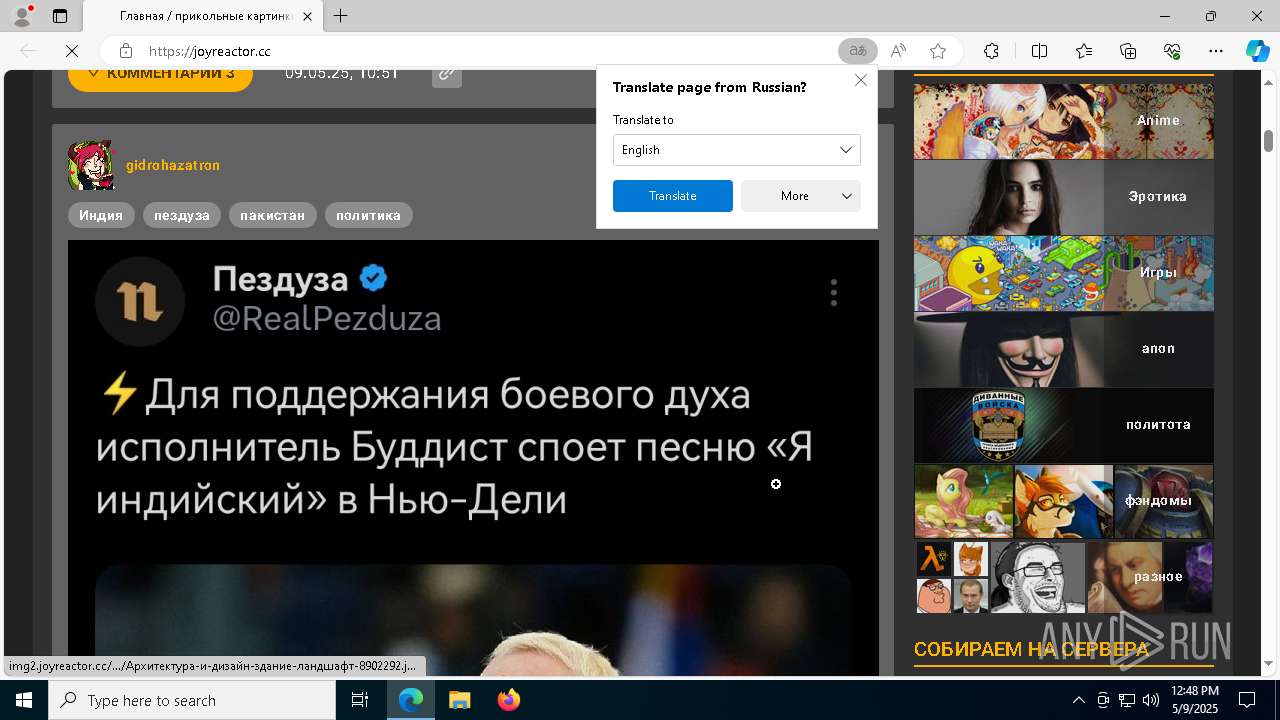Select the Индия tag
The width and height of the screenshot is (1280, 720).
[101, 215]
